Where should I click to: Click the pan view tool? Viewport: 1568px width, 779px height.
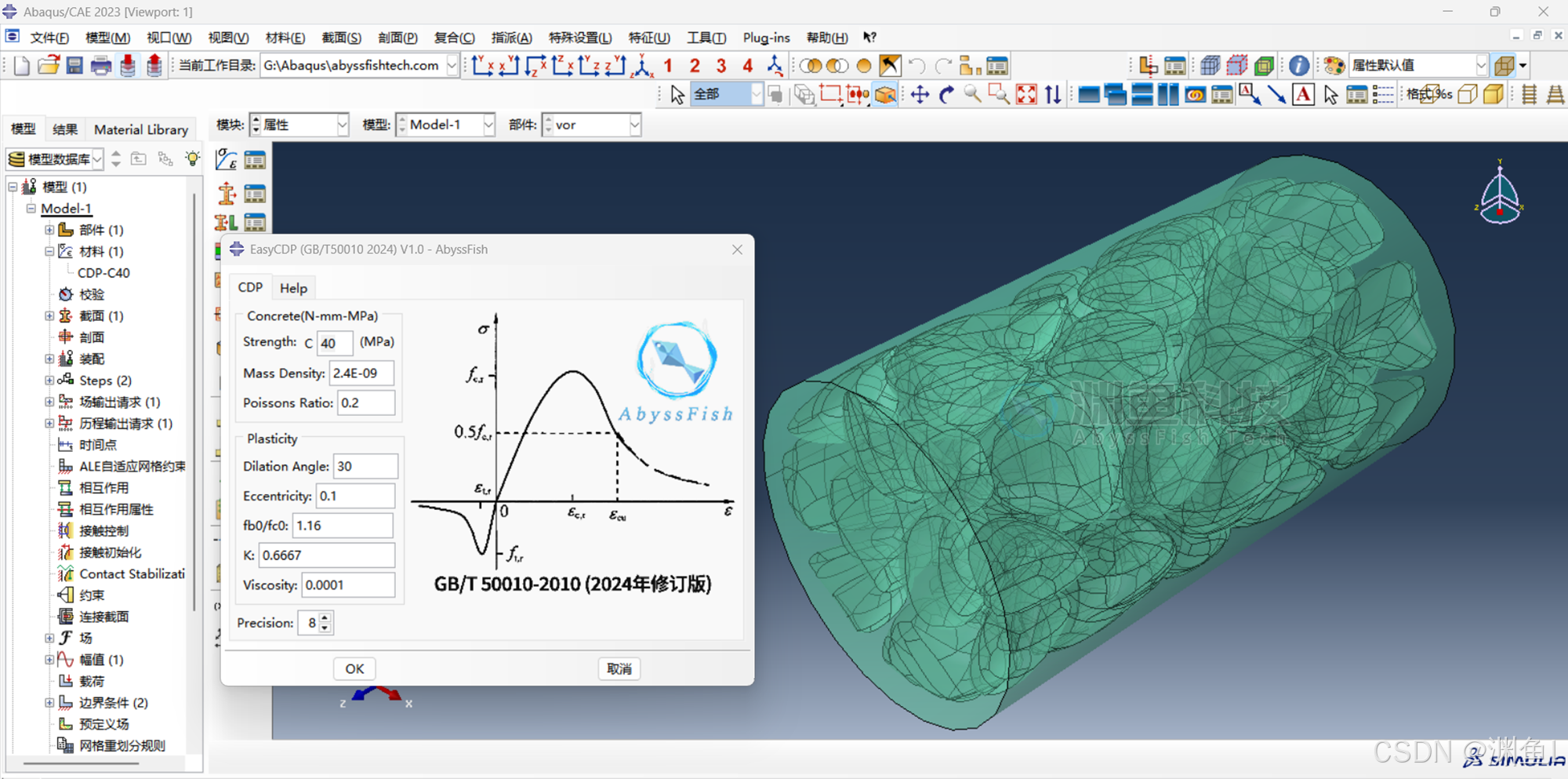[920, 95]
